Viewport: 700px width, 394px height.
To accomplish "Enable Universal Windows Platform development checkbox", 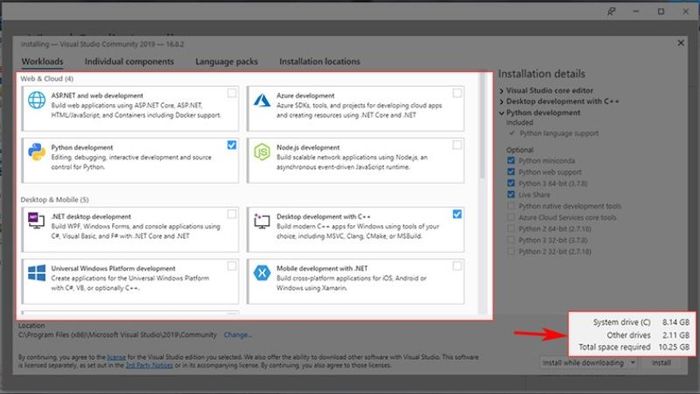I will coord(232,266).
